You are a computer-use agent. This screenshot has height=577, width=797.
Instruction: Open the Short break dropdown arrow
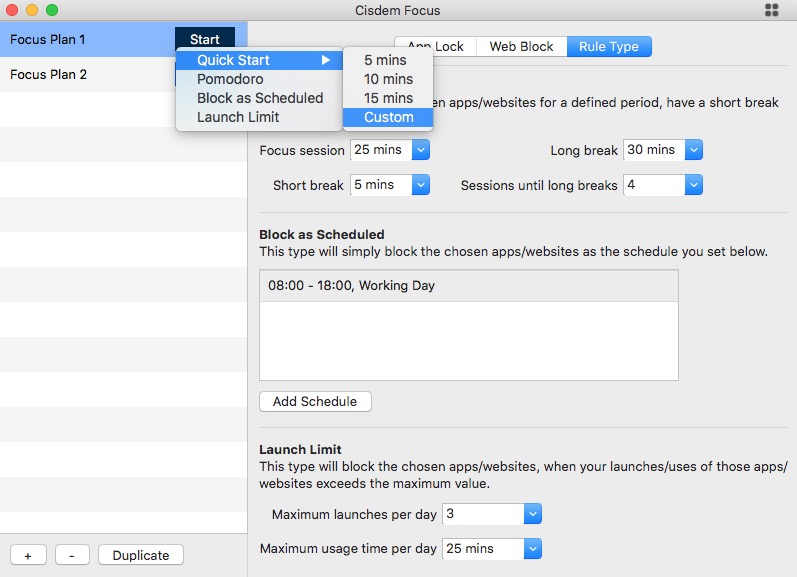click(421, 185)
